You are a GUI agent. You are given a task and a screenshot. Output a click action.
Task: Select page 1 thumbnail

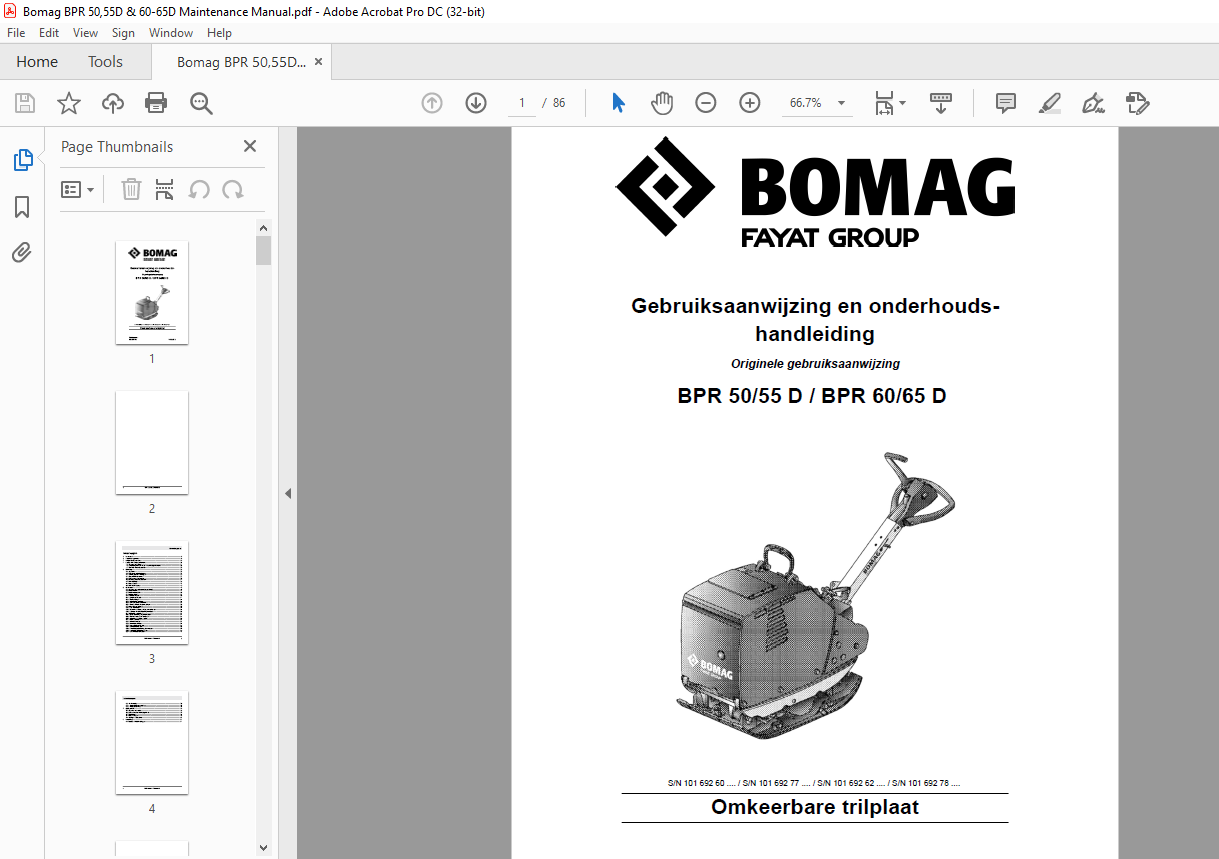point(152,292)
